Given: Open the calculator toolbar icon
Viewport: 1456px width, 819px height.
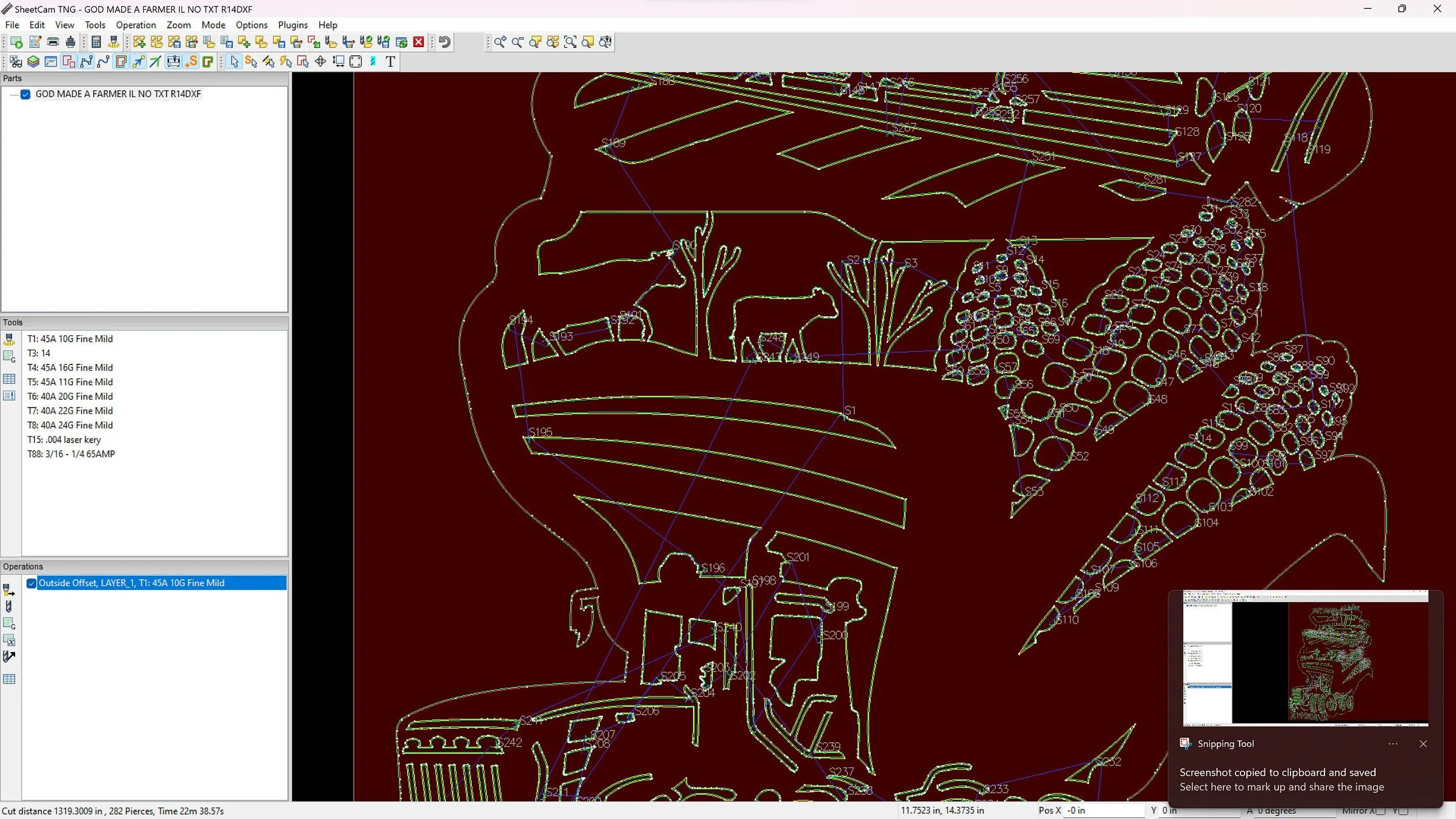Looking at the screenshot, I should 97,42.
